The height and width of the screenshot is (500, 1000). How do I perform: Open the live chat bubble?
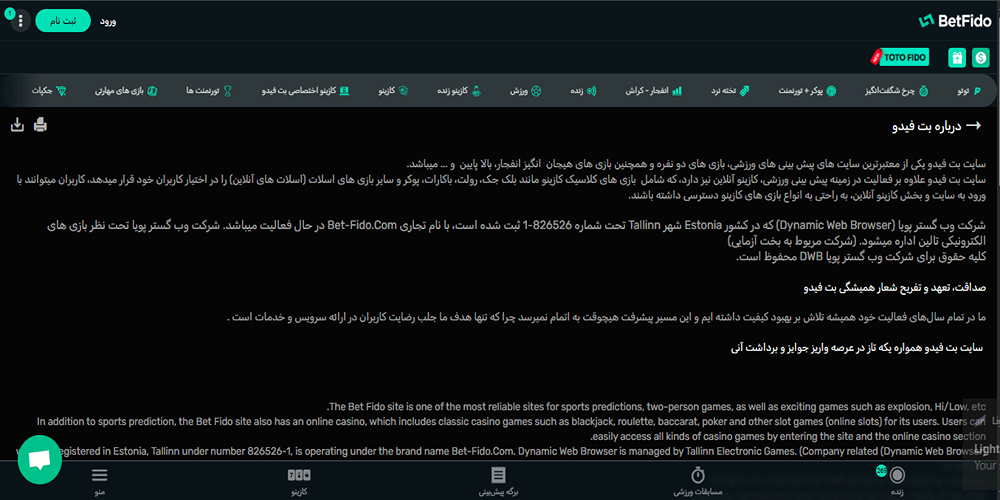39,459
